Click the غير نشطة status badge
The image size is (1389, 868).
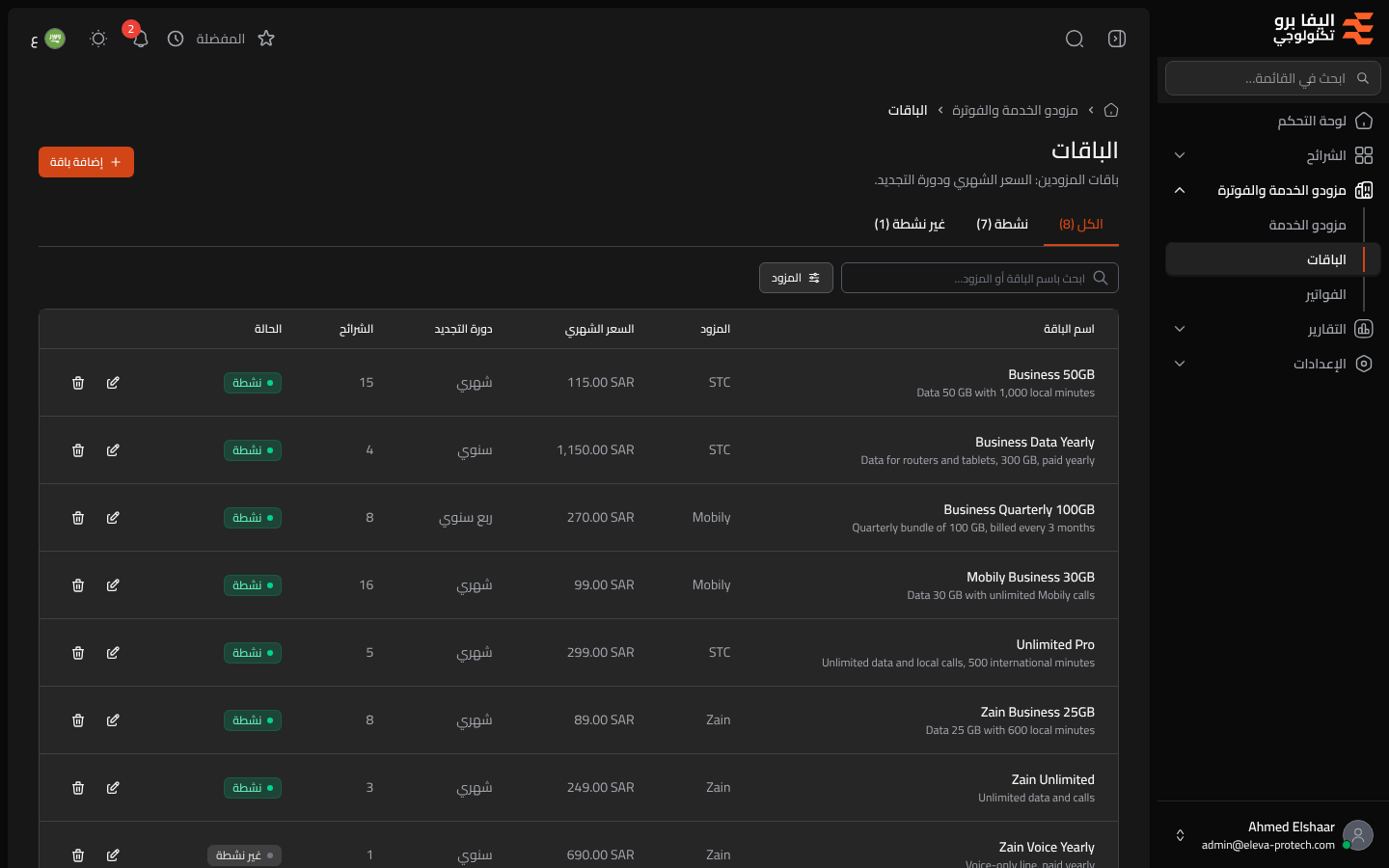coord(244,855)
